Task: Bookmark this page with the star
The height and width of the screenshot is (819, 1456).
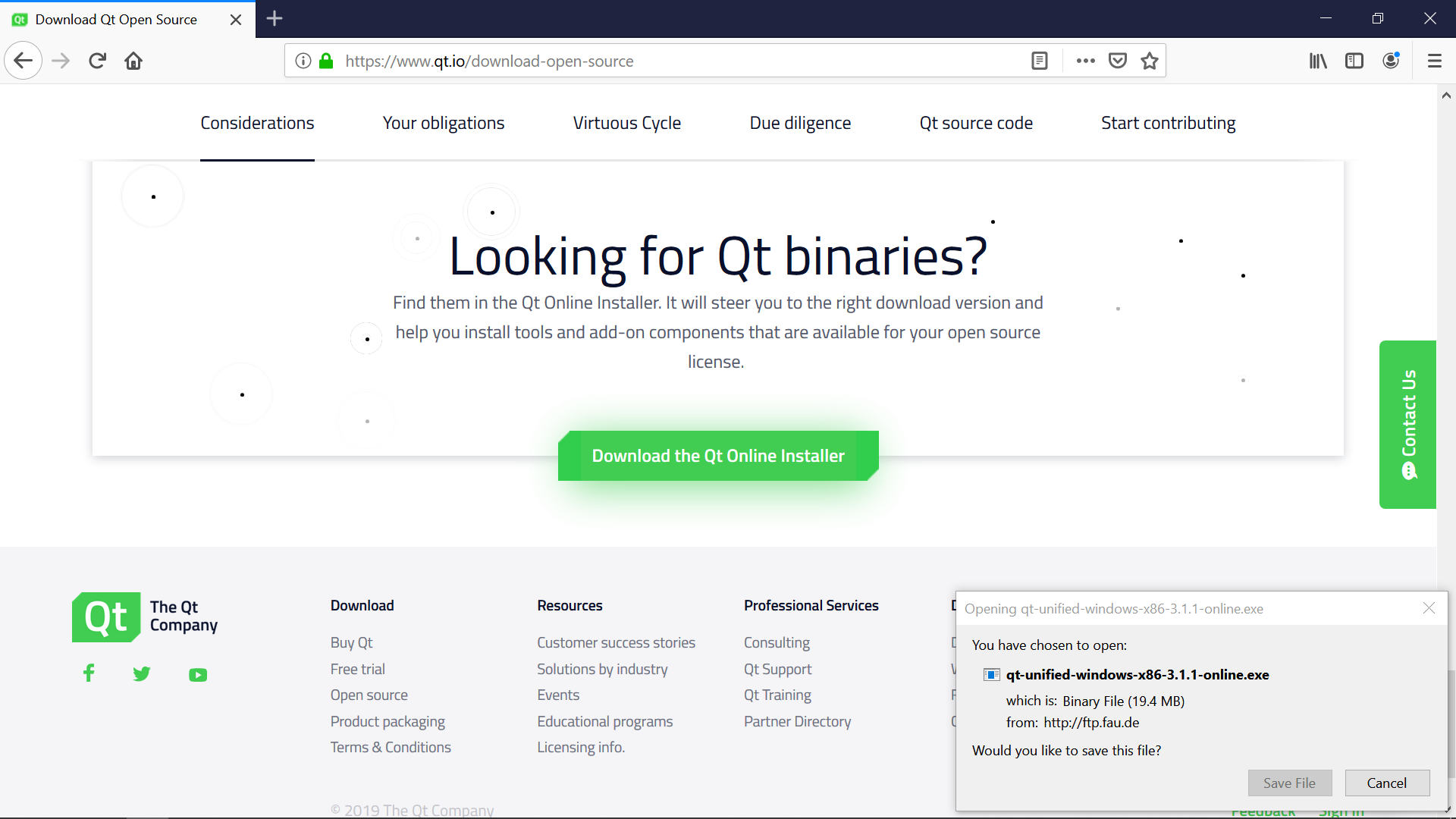Action: tap(1150, 61)
